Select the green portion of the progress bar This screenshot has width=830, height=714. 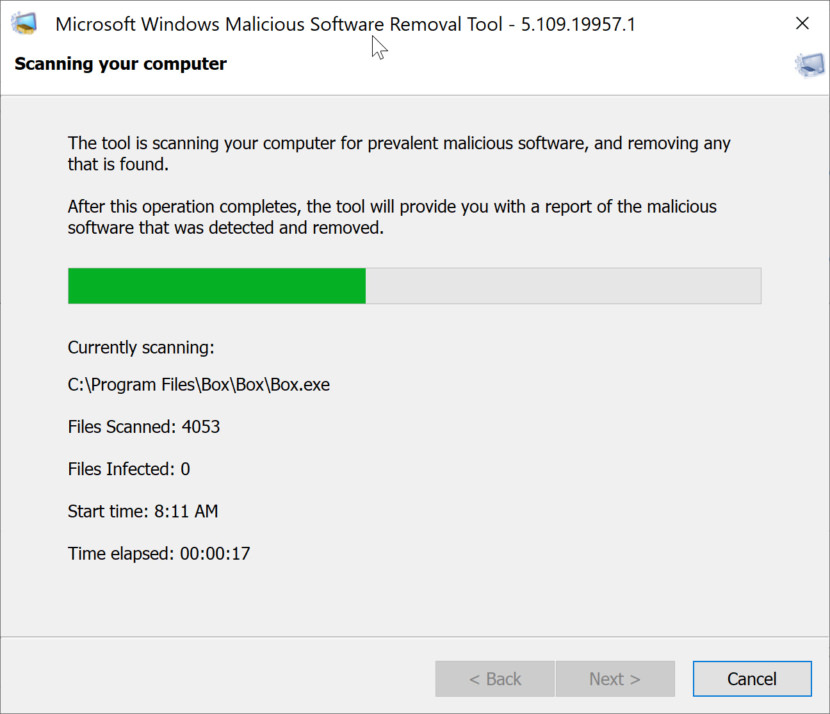215,285
